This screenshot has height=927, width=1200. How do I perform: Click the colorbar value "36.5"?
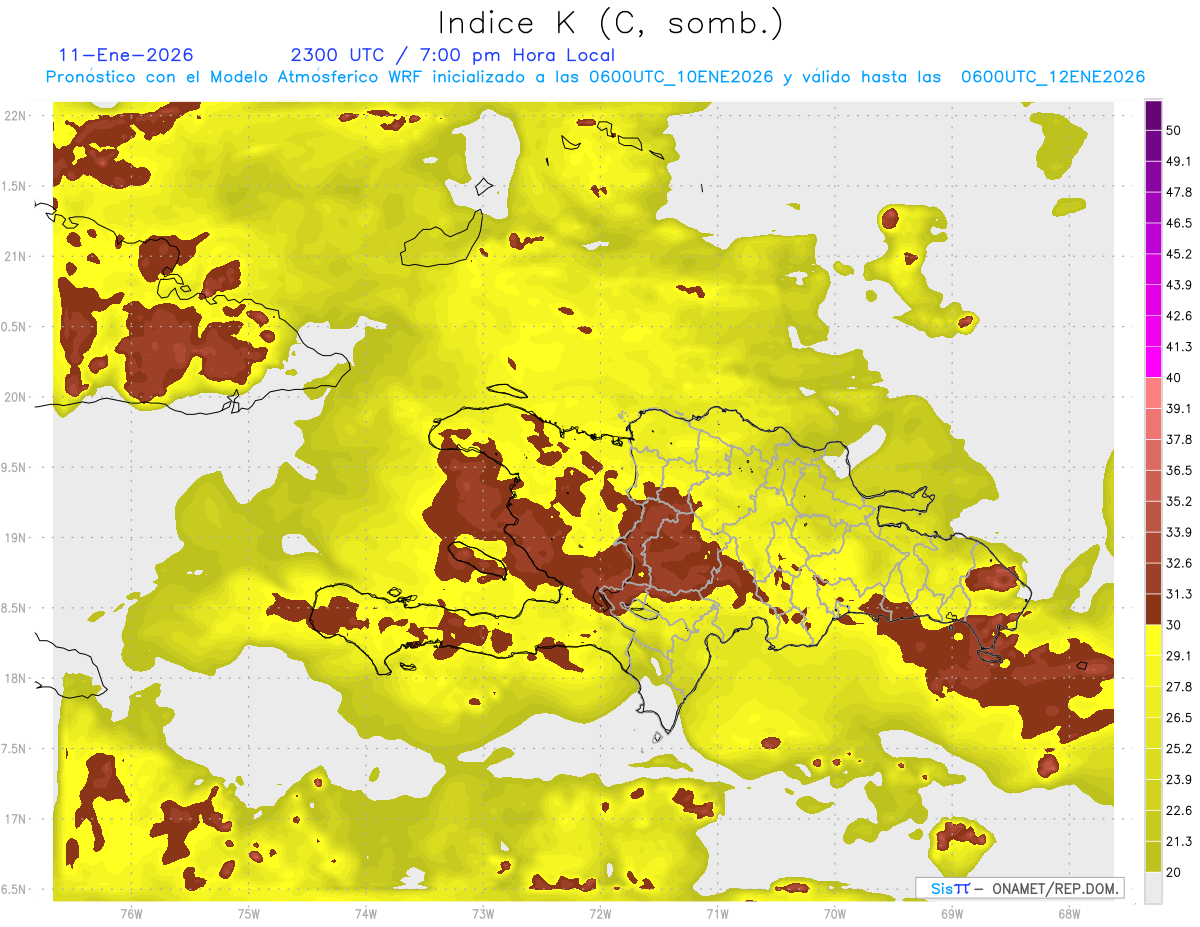point(1179,470)
